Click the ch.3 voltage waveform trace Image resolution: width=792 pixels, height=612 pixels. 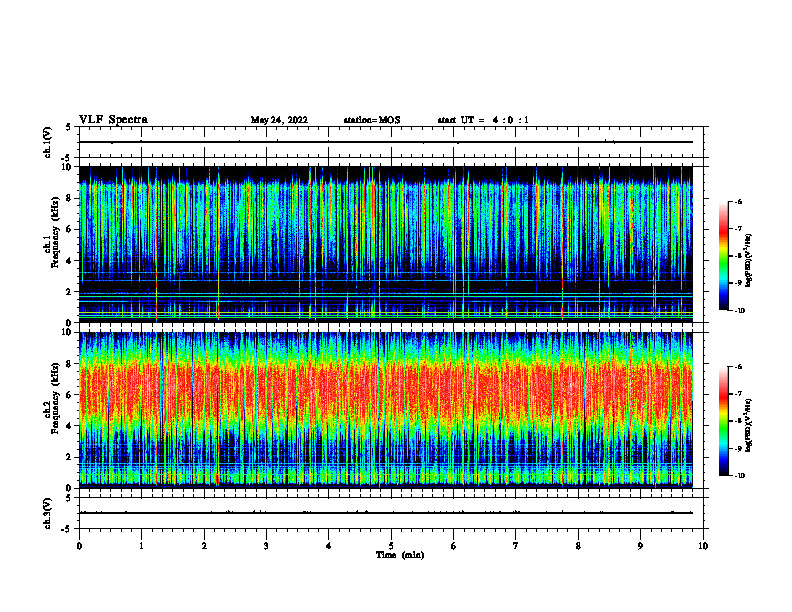386,513
